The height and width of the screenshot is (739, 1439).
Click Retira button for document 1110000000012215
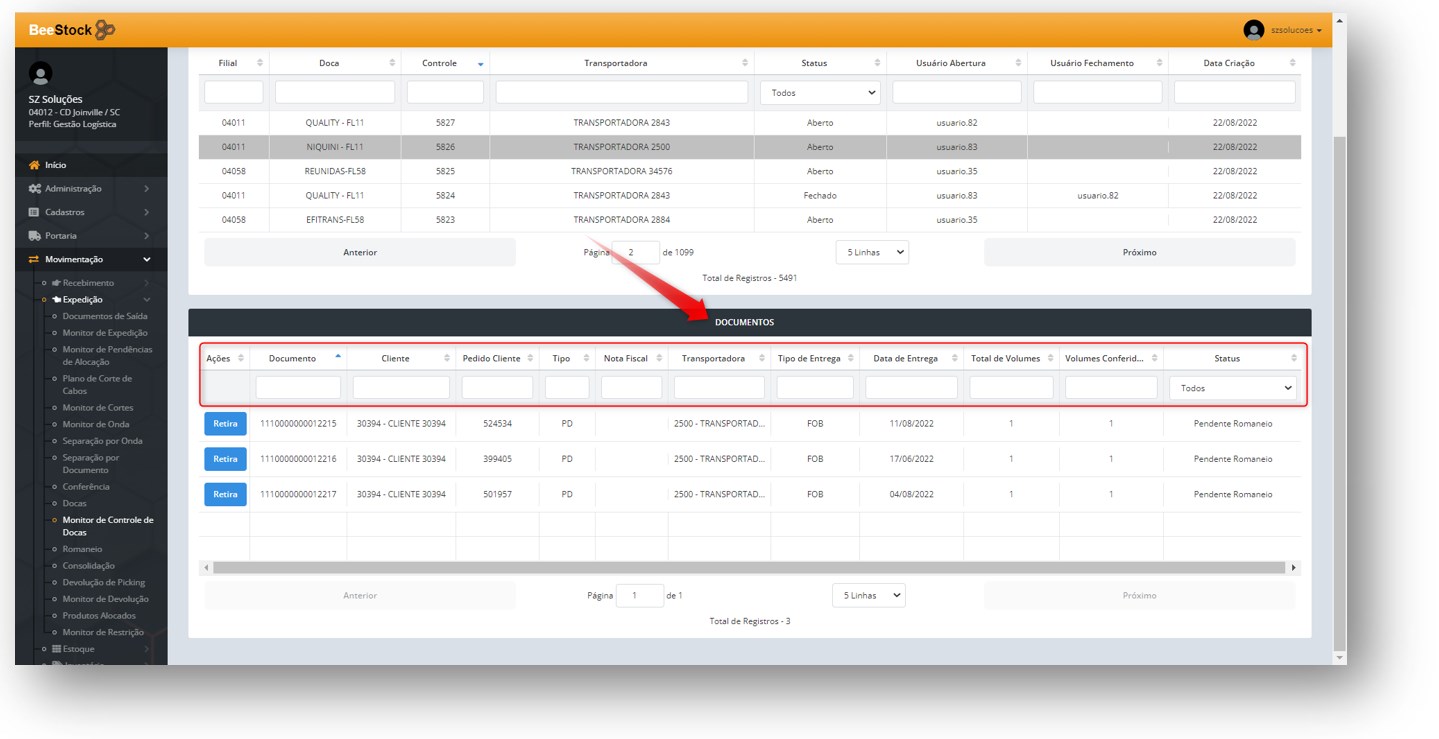click(225, 424)
